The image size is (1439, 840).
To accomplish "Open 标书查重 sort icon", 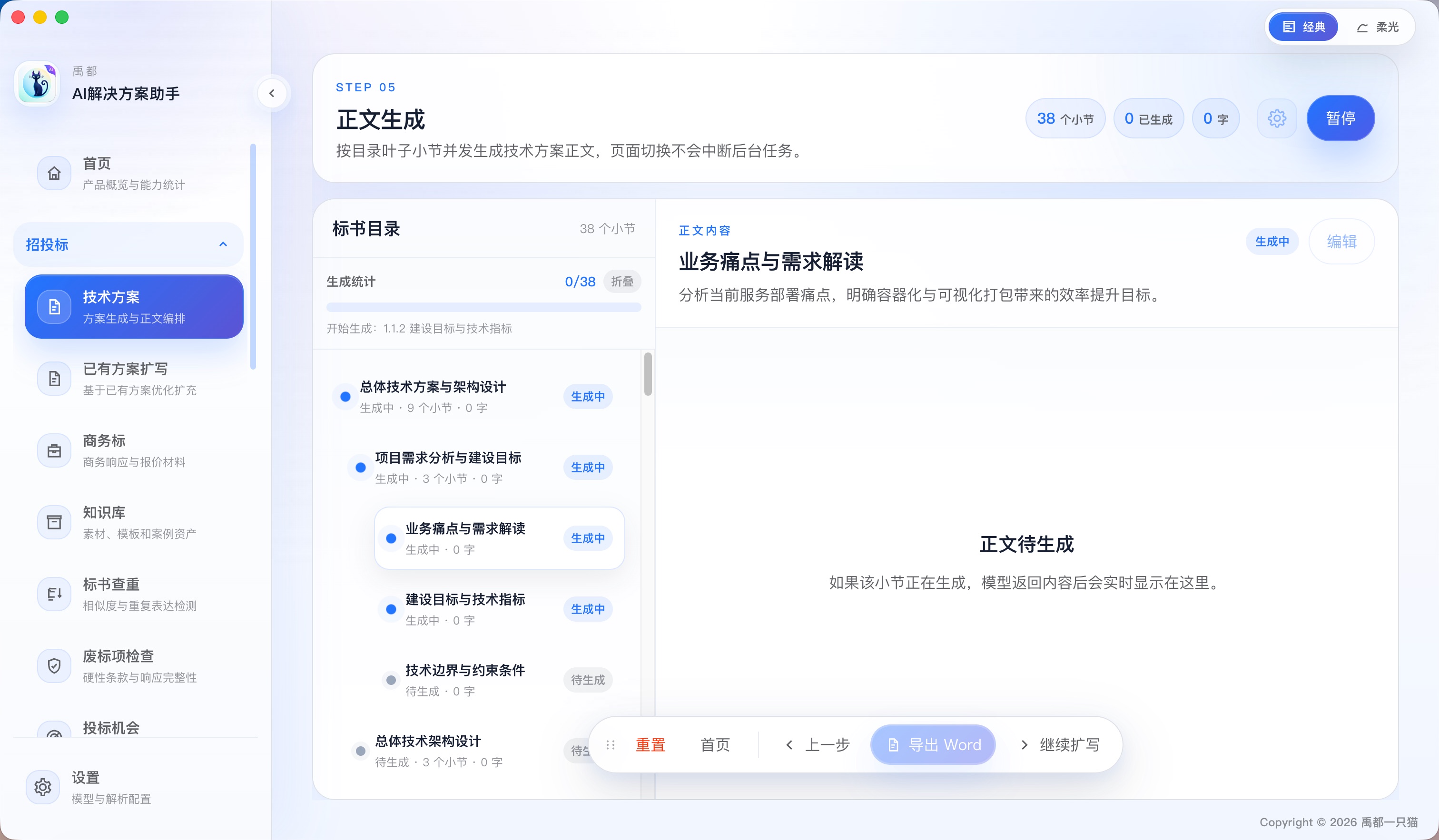I will (x=54, y=594).
